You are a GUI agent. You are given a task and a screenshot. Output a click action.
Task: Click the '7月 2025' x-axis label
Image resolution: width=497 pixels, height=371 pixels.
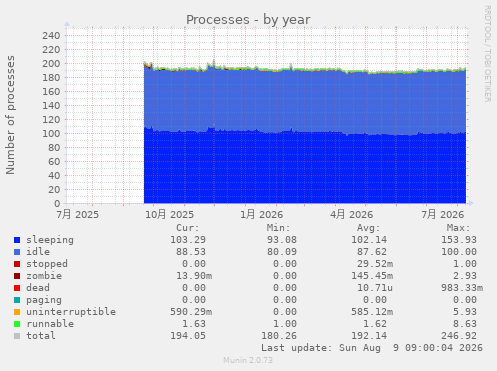(77, 214)
